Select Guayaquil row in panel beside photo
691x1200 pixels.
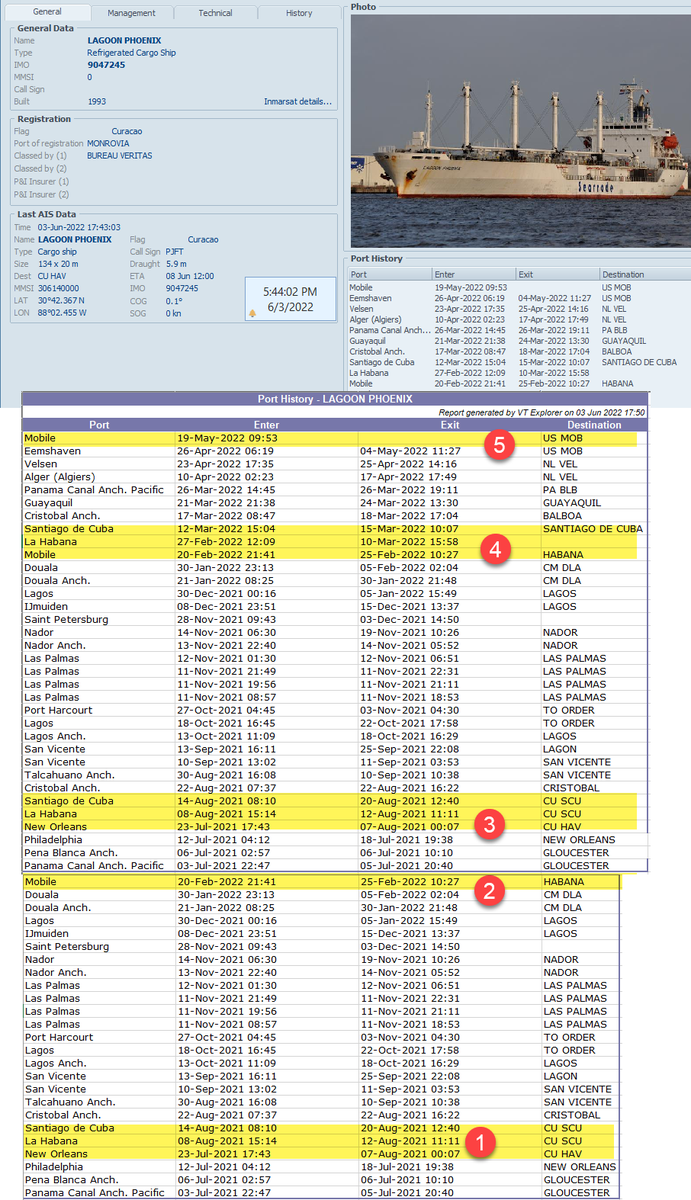(x=518, y=341)
